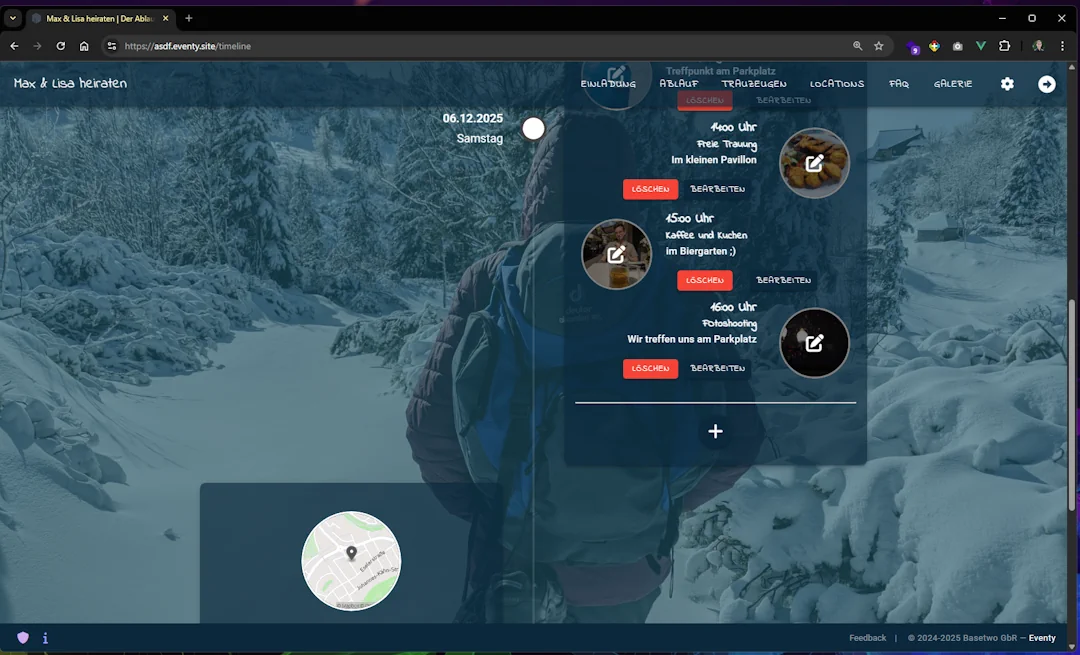Open the Trauzeugen section
The image size is (1080, 655).
[754, 84]
